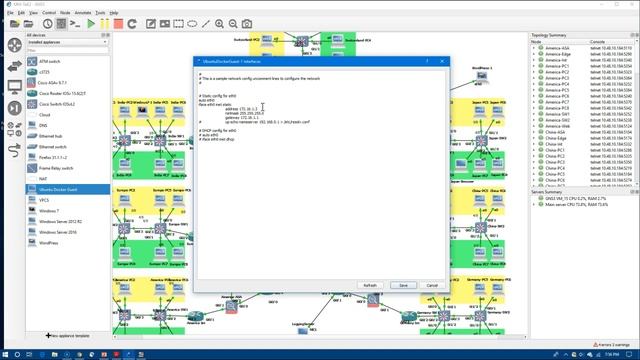Start all nodes with green play button
Image resolution: width=640 pixels, height=360 pixels.
(91, 24)
